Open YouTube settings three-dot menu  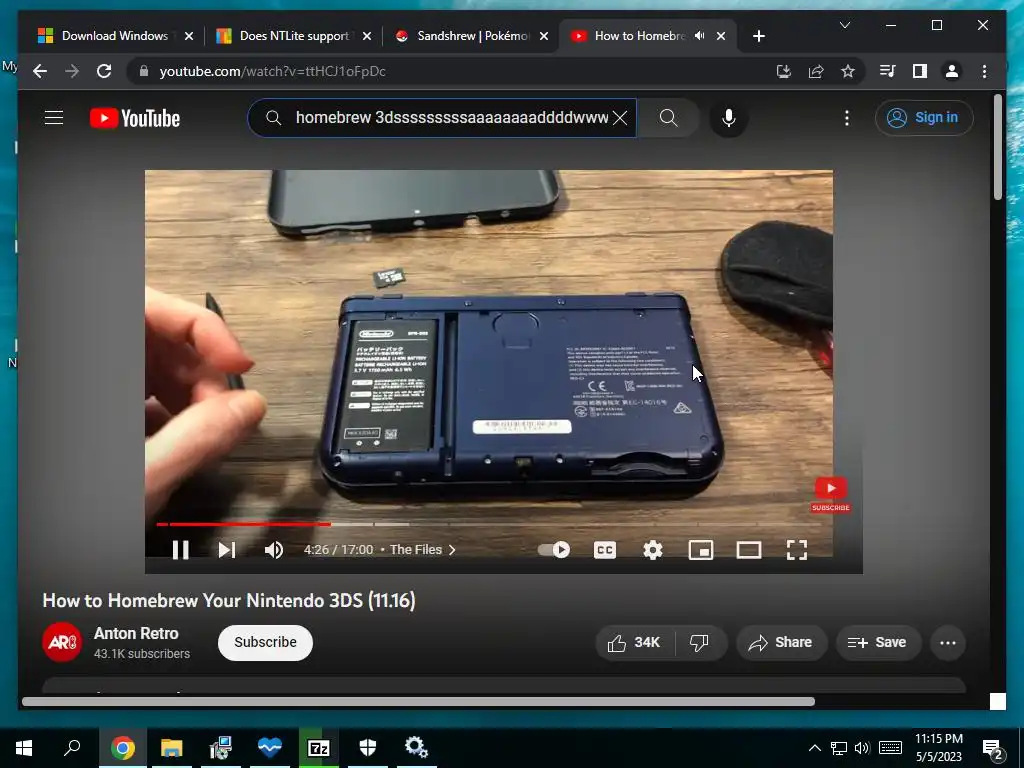coord(846,118)
